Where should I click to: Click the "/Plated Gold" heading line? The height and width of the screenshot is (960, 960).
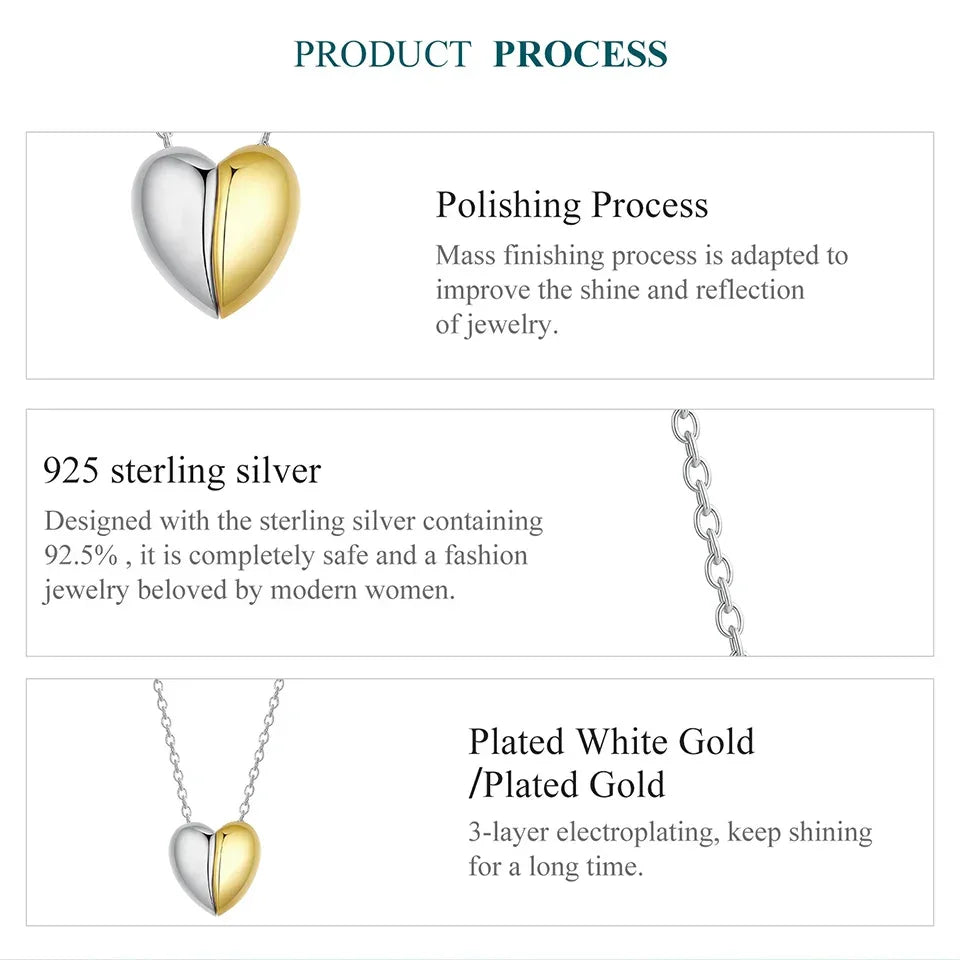pos(567,785)
